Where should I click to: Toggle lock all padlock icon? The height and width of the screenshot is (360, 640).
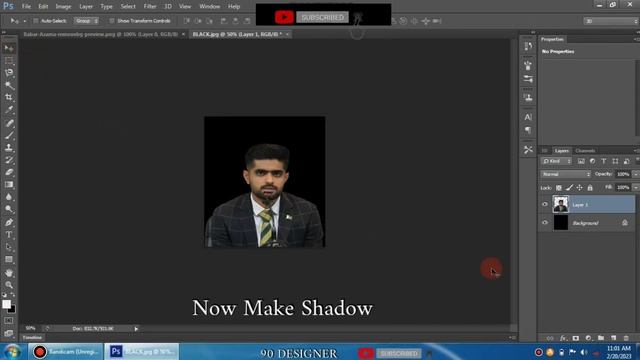coord(590,188)
